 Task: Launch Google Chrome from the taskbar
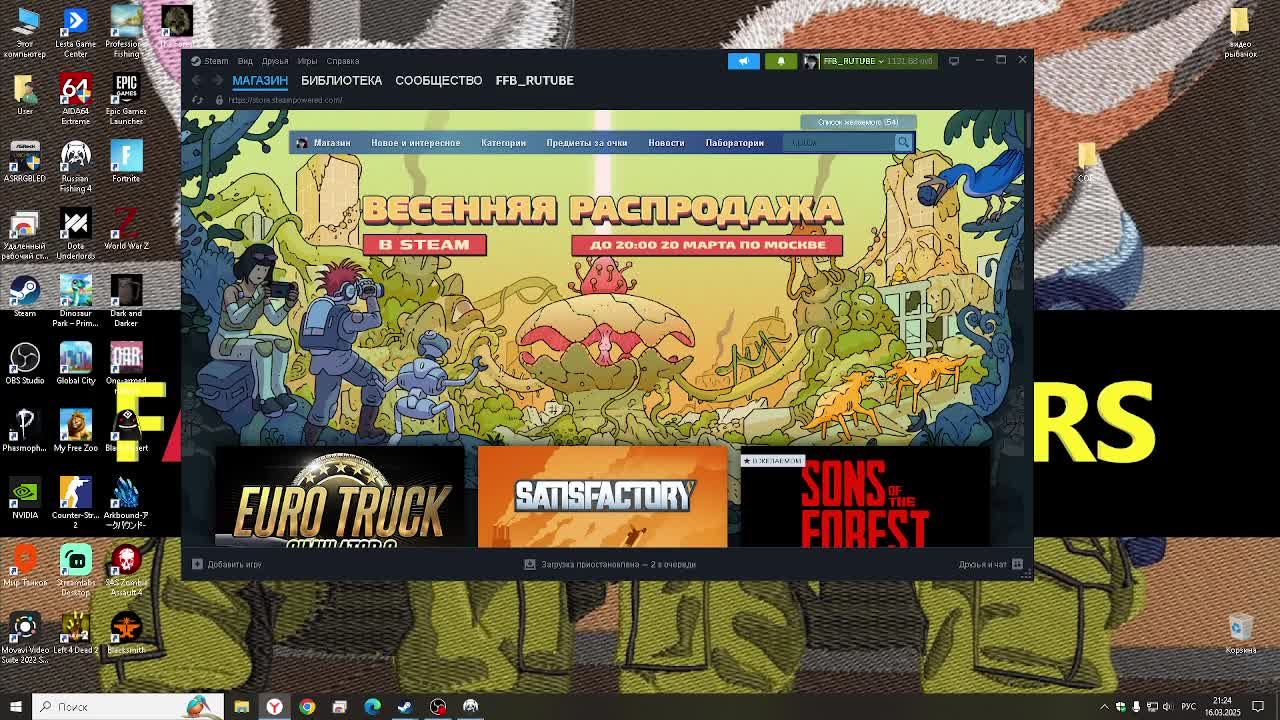[307, 706]
